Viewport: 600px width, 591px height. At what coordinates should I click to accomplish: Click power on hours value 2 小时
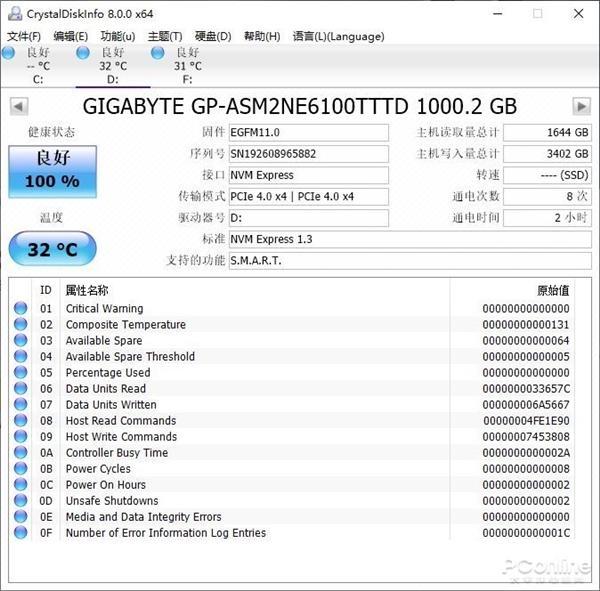pyautogui.click(x=547, y=218)
